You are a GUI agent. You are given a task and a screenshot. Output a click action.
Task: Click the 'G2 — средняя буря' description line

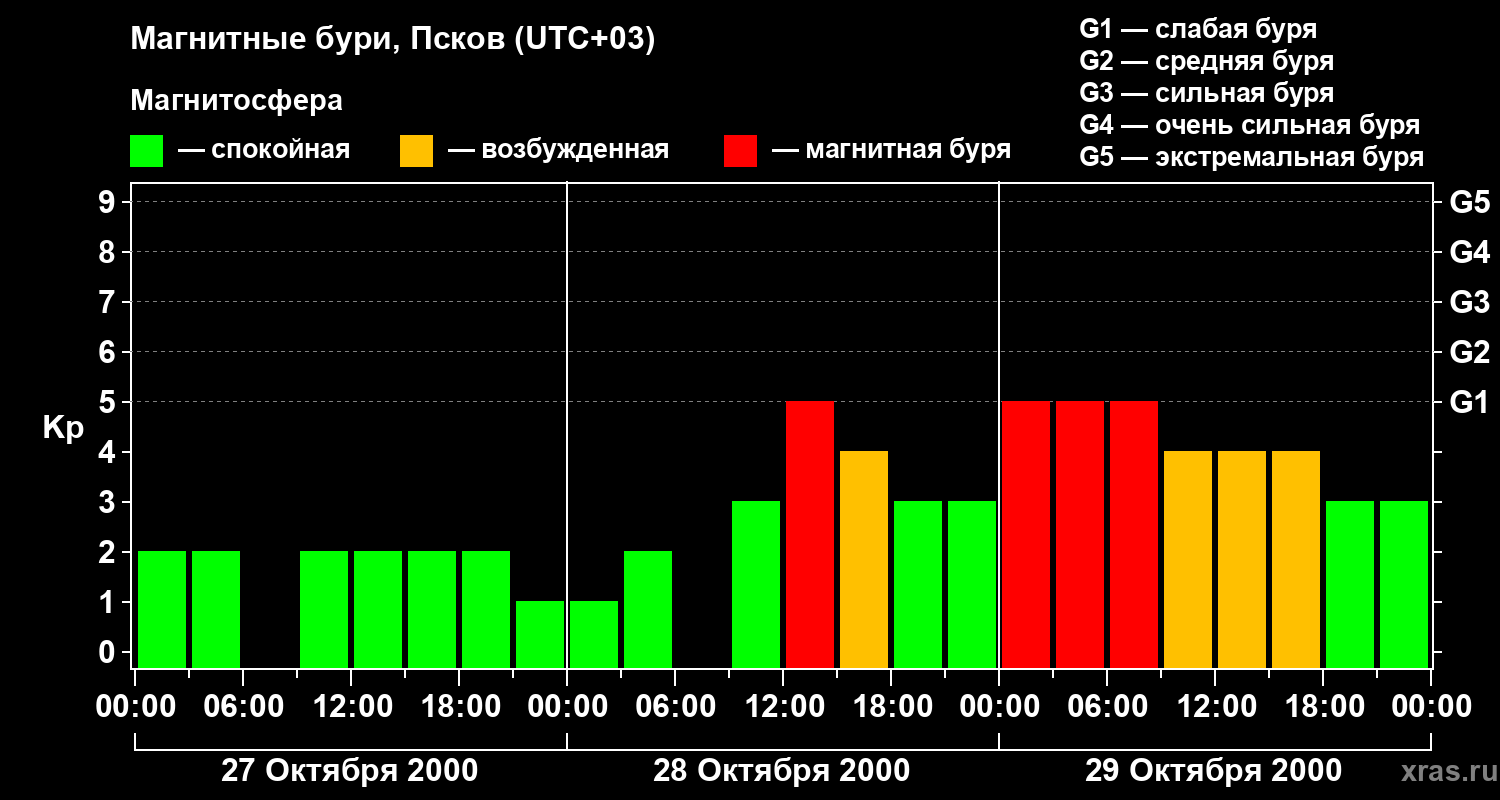[1207, 61]
